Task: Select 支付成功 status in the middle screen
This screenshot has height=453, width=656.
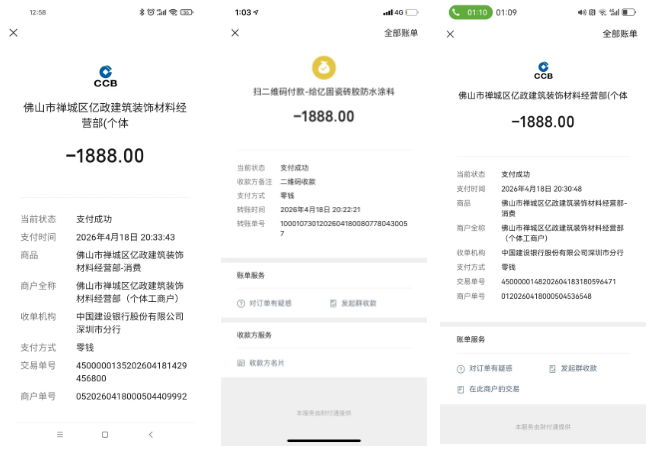Action: point(294,168)
